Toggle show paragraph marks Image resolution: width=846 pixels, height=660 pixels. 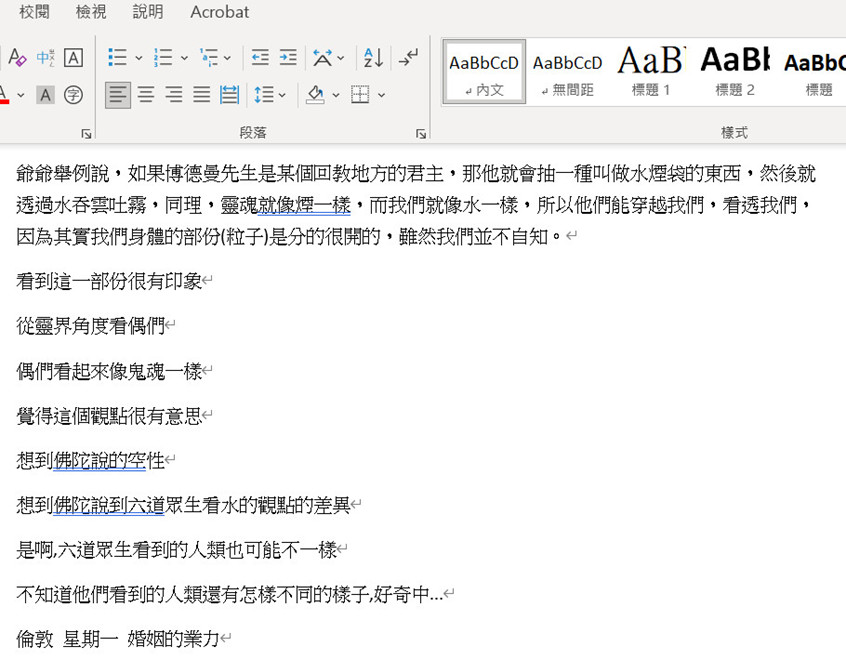[x=408, y=58]
